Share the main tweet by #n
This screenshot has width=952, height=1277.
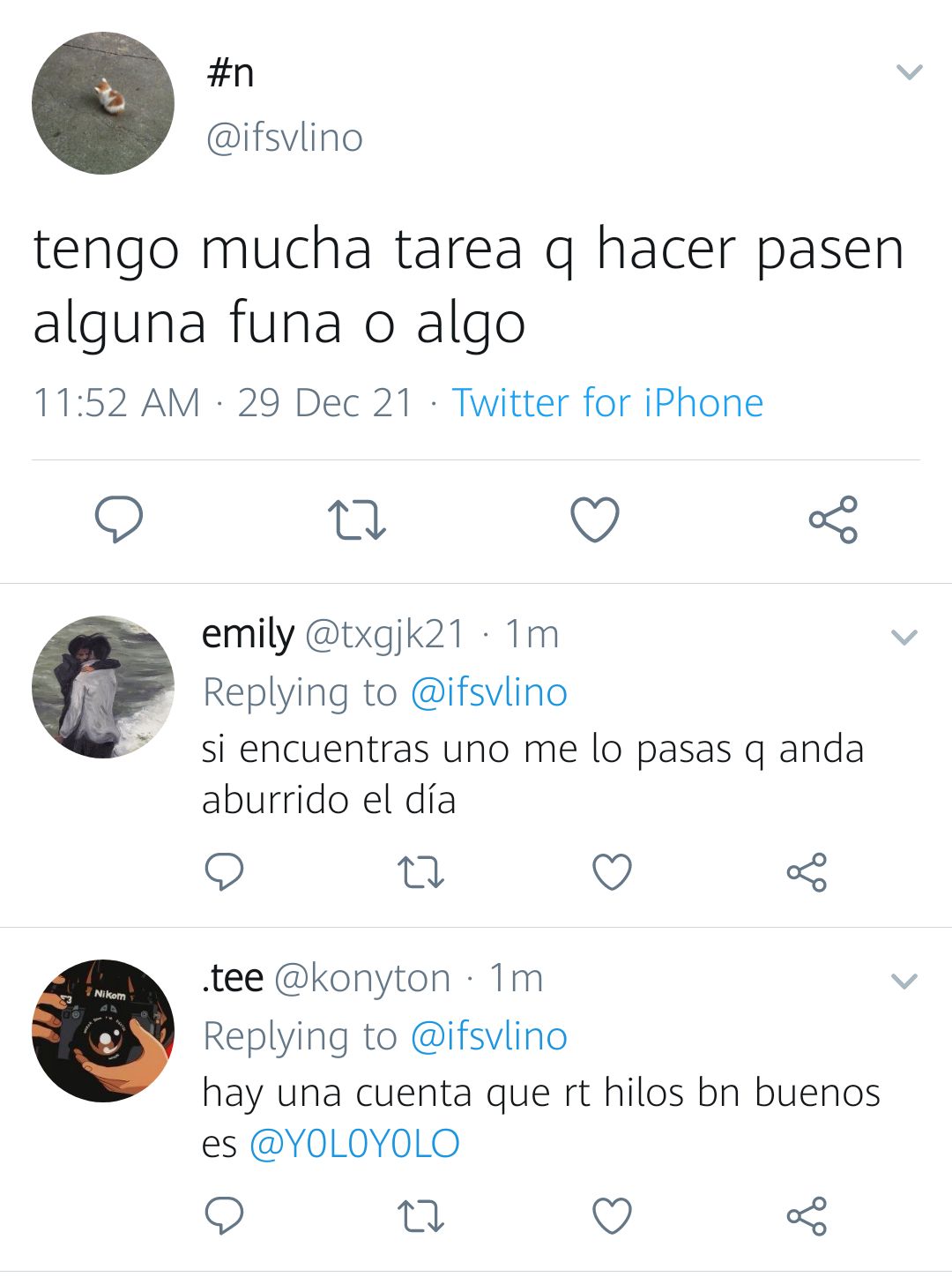(x=833, y=519)
